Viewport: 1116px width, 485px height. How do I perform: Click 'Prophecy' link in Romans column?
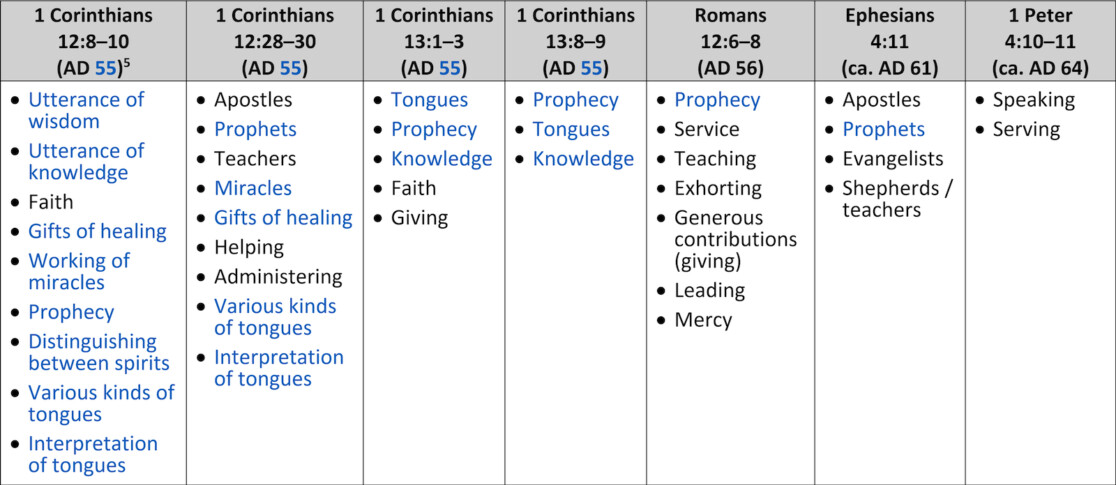point(717,100)
